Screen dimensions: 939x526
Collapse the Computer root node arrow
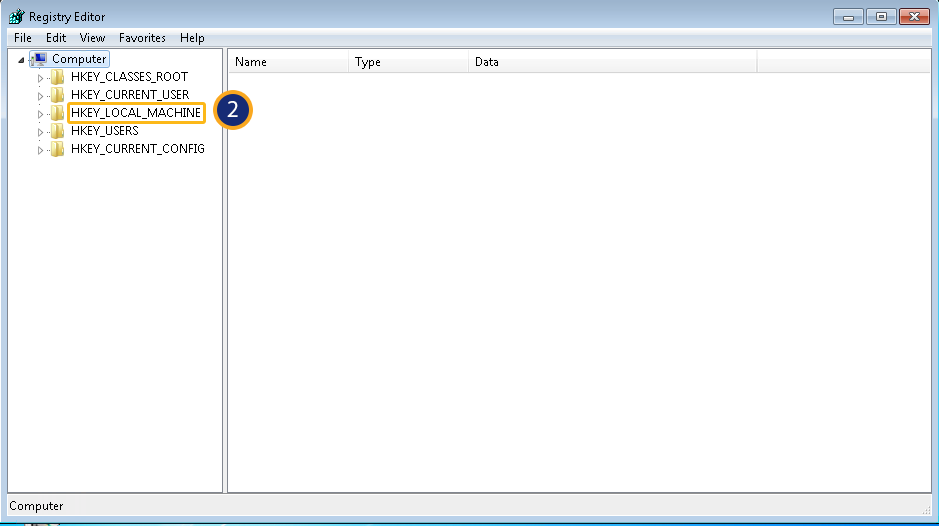pos(22,60)
